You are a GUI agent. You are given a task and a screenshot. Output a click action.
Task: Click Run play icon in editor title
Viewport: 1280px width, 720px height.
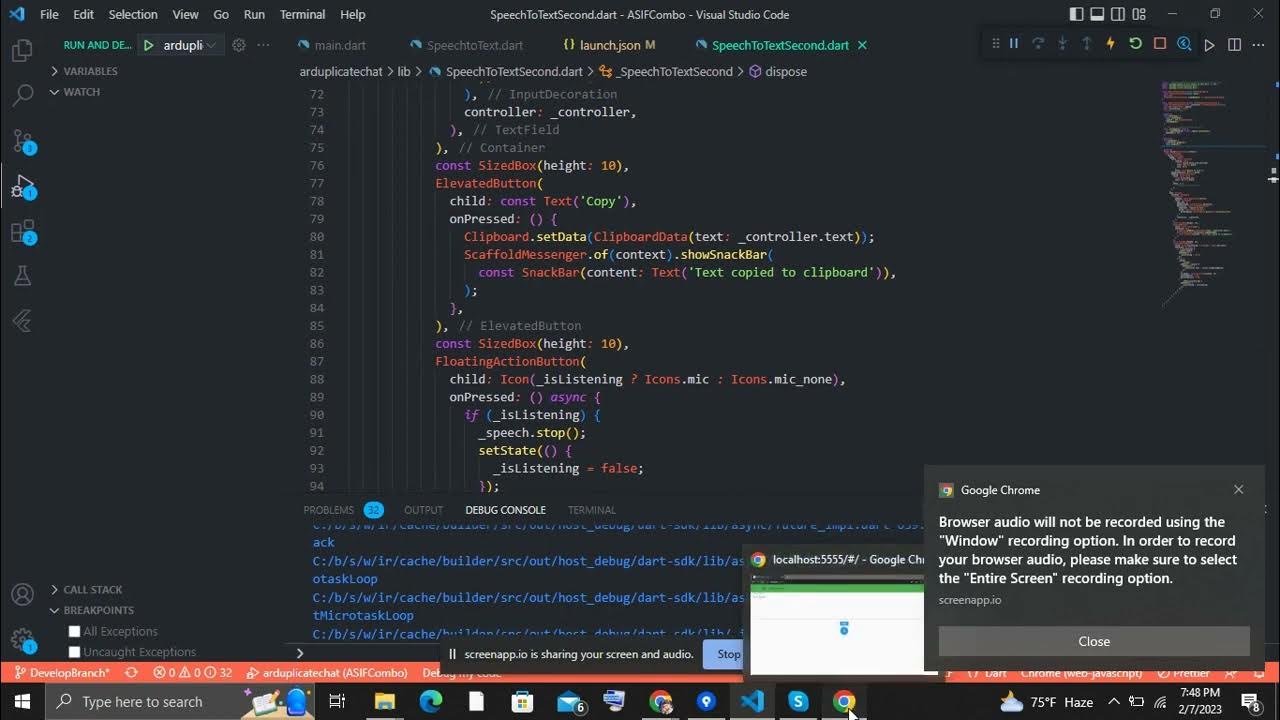coord(1210,45)
